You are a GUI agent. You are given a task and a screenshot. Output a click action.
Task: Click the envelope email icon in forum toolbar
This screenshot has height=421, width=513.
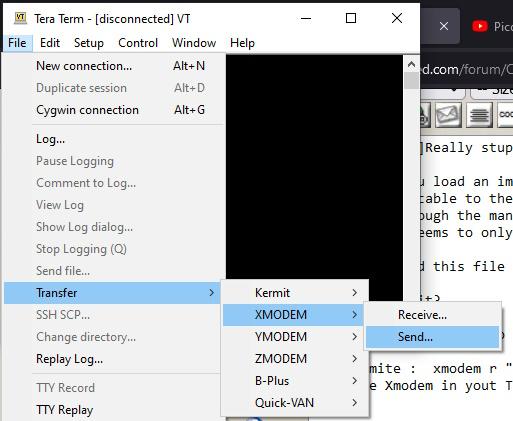[447, 114]
